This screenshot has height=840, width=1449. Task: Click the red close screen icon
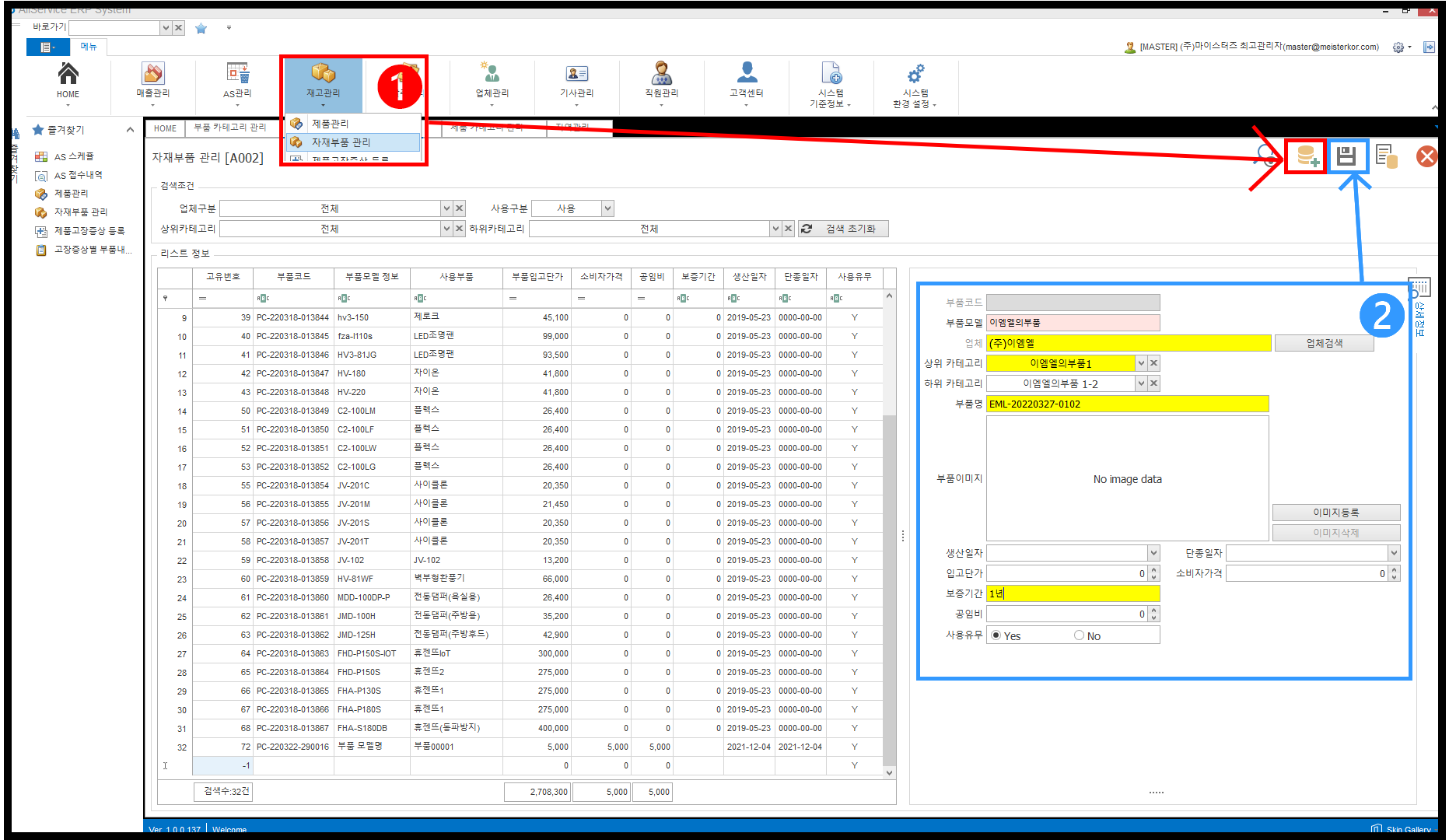(x=1426, y=156)
